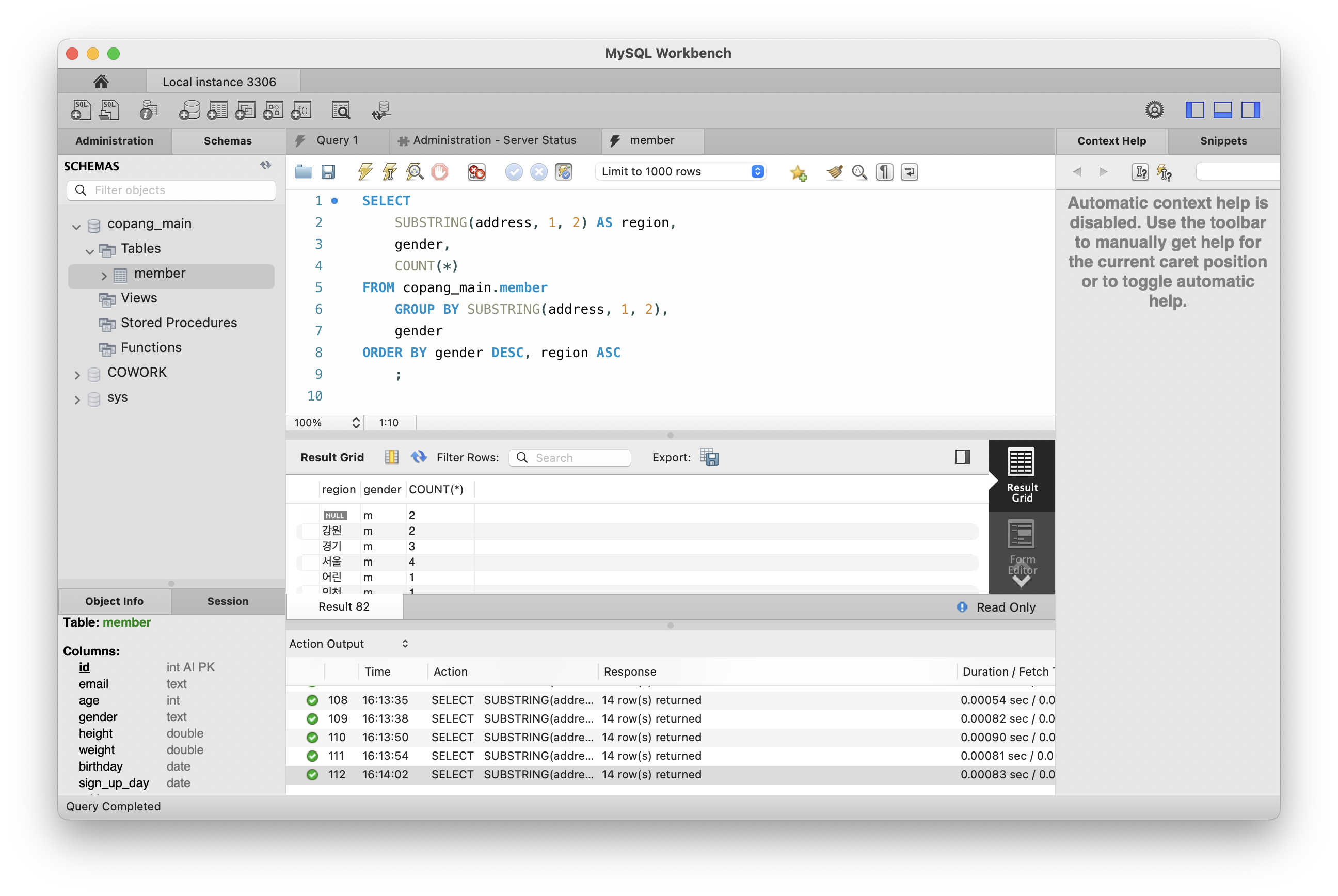1338x896 pixels.
Task: Toggle auto-commit mode
Action: pos(564,171)
